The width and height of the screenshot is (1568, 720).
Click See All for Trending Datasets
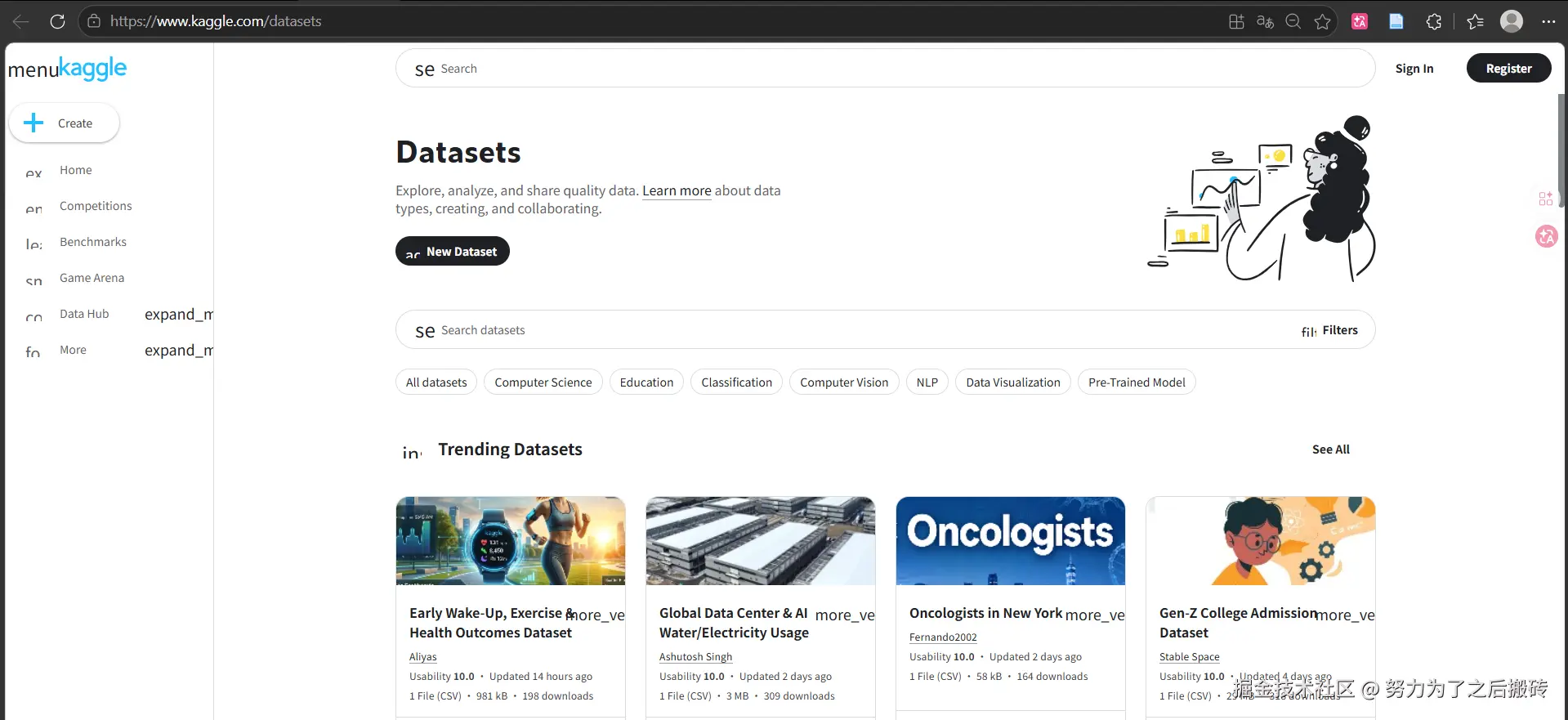tap(1331, 449)
